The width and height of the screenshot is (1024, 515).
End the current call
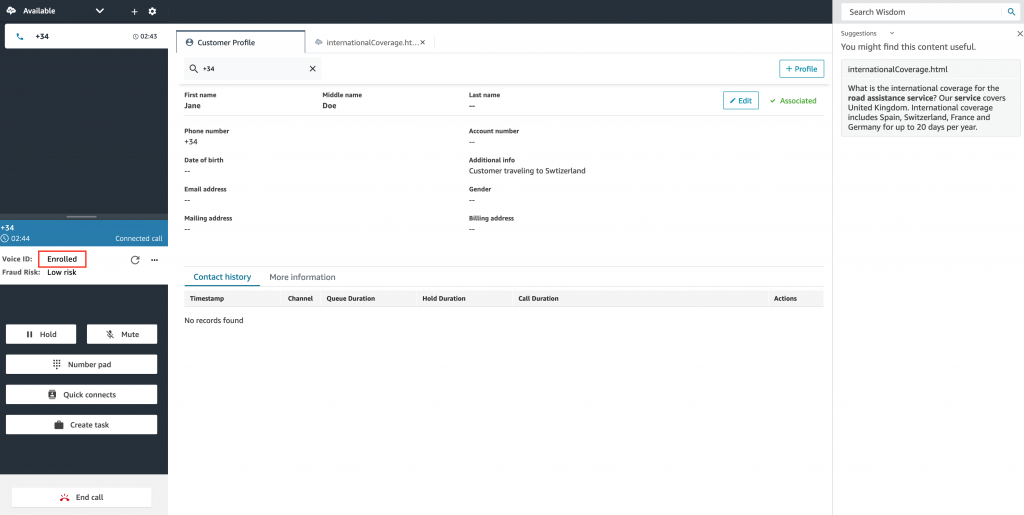(x=82, y=497)
